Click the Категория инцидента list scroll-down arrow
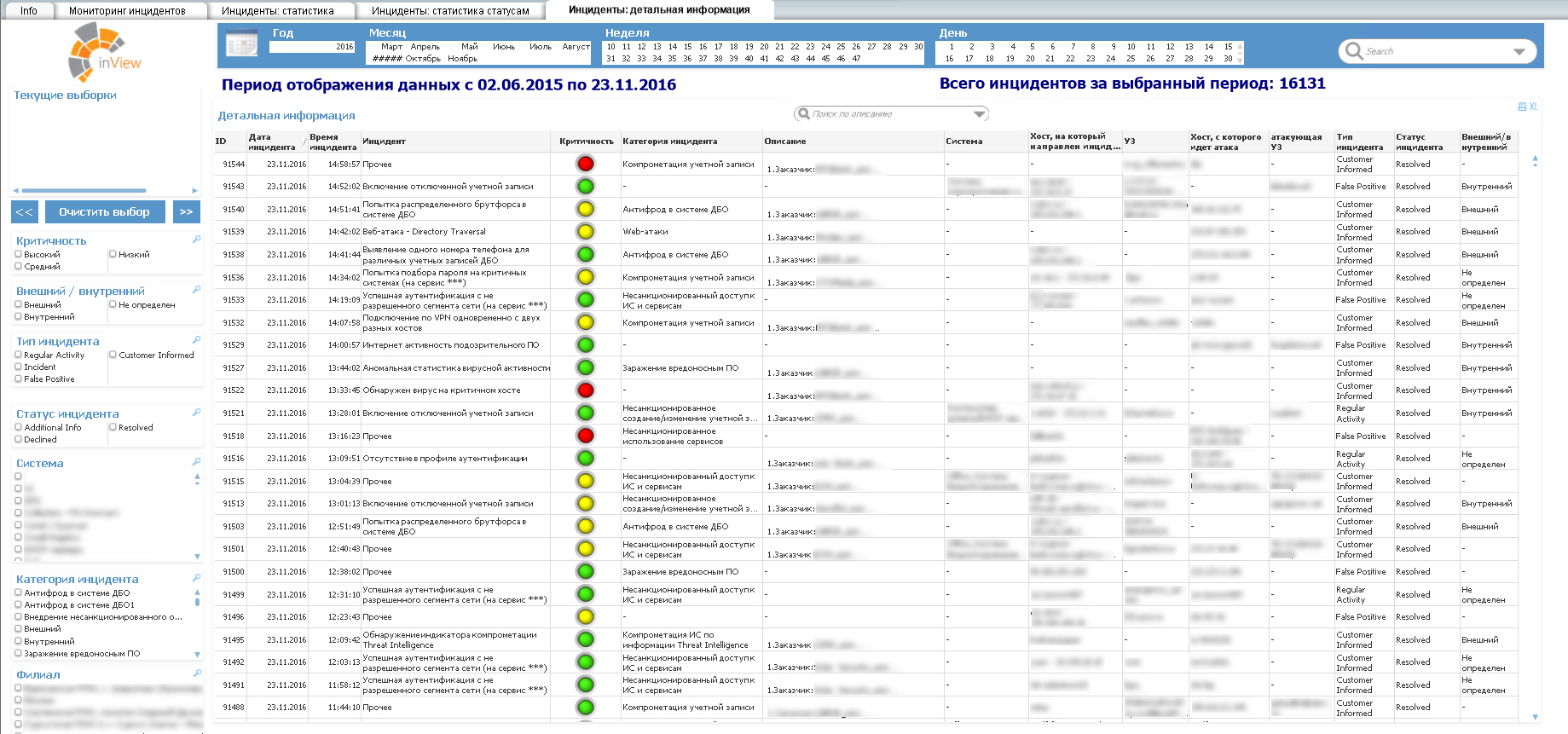1568x734 pixels. pos(197,655)
